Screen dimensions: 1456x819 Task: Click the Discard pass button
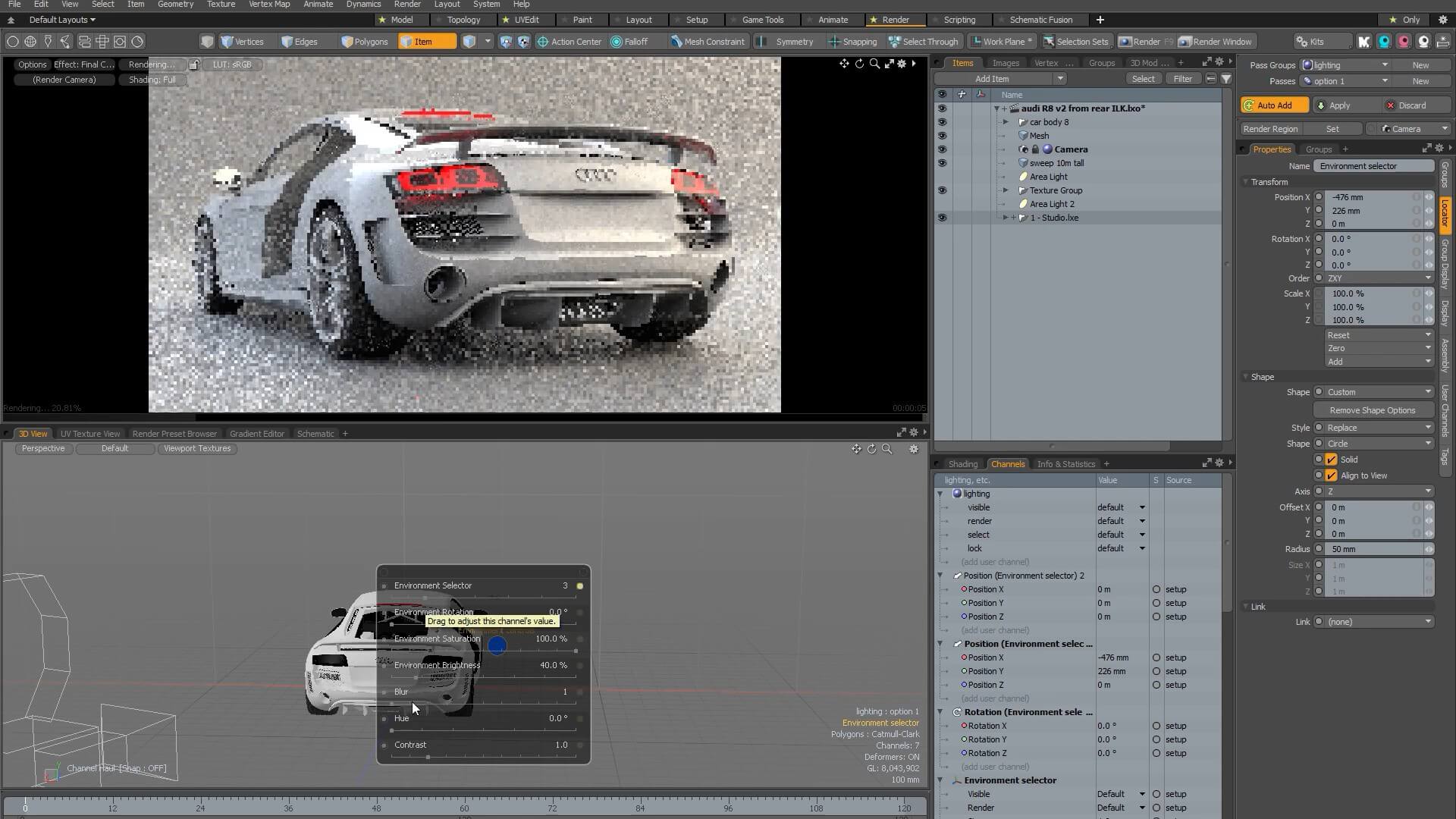(x=1411, y=105)
